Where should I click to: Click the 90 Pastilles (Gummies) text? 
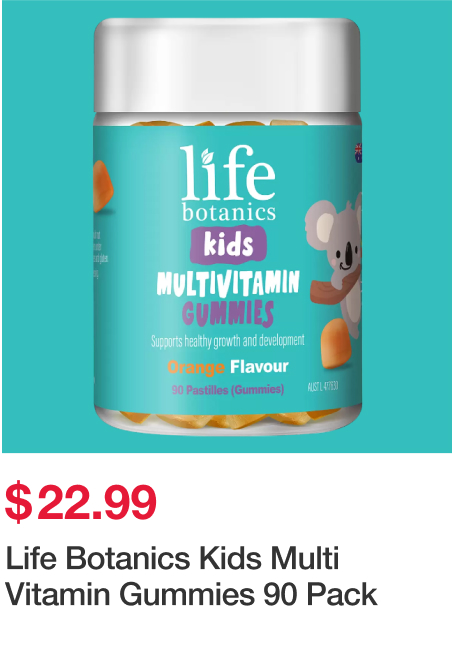pos(228,390)
